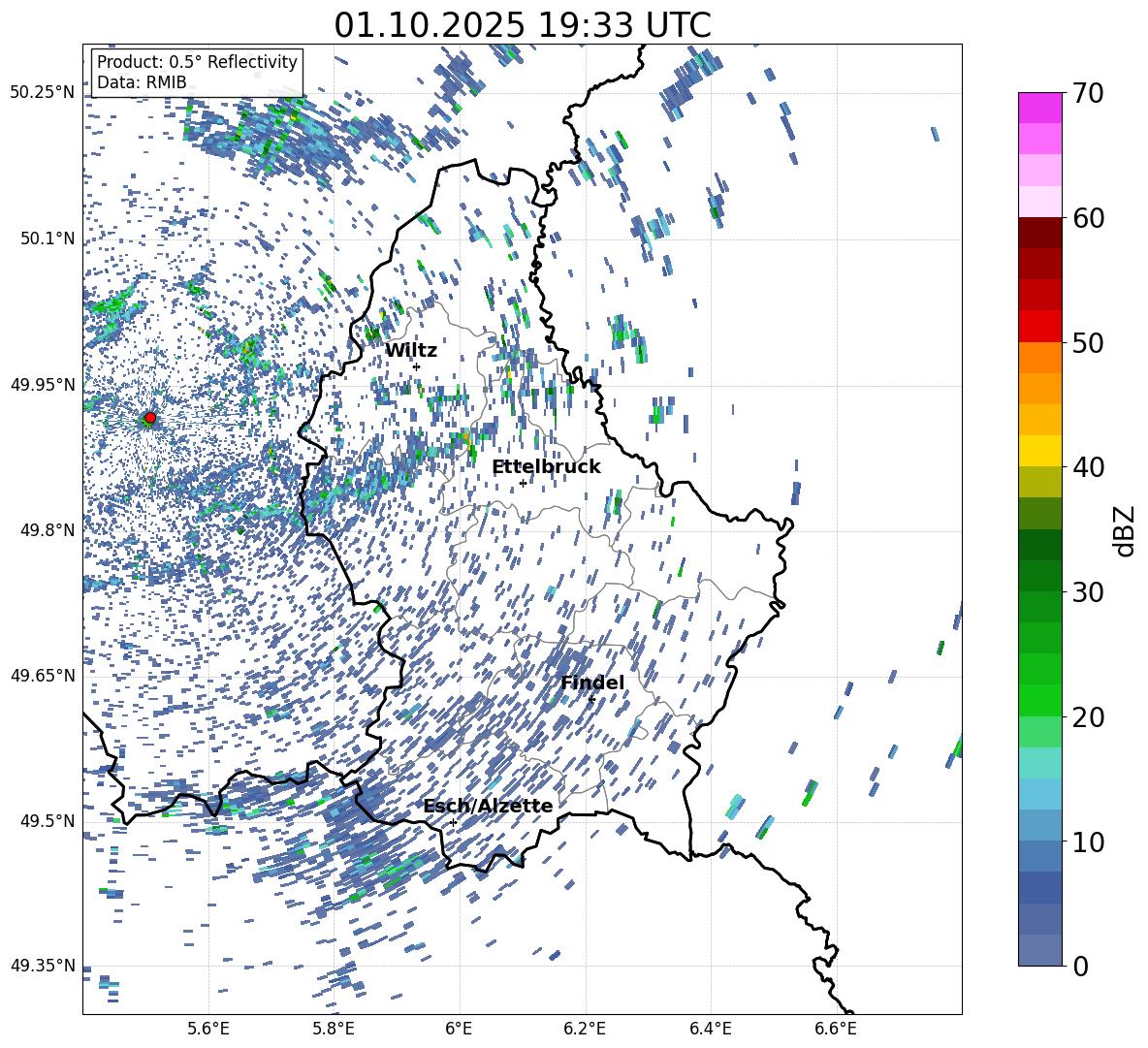This screenshot has height=1048, width=1148.
Task: Click the 49.35°N latitude label
Action: click(43, 966)
